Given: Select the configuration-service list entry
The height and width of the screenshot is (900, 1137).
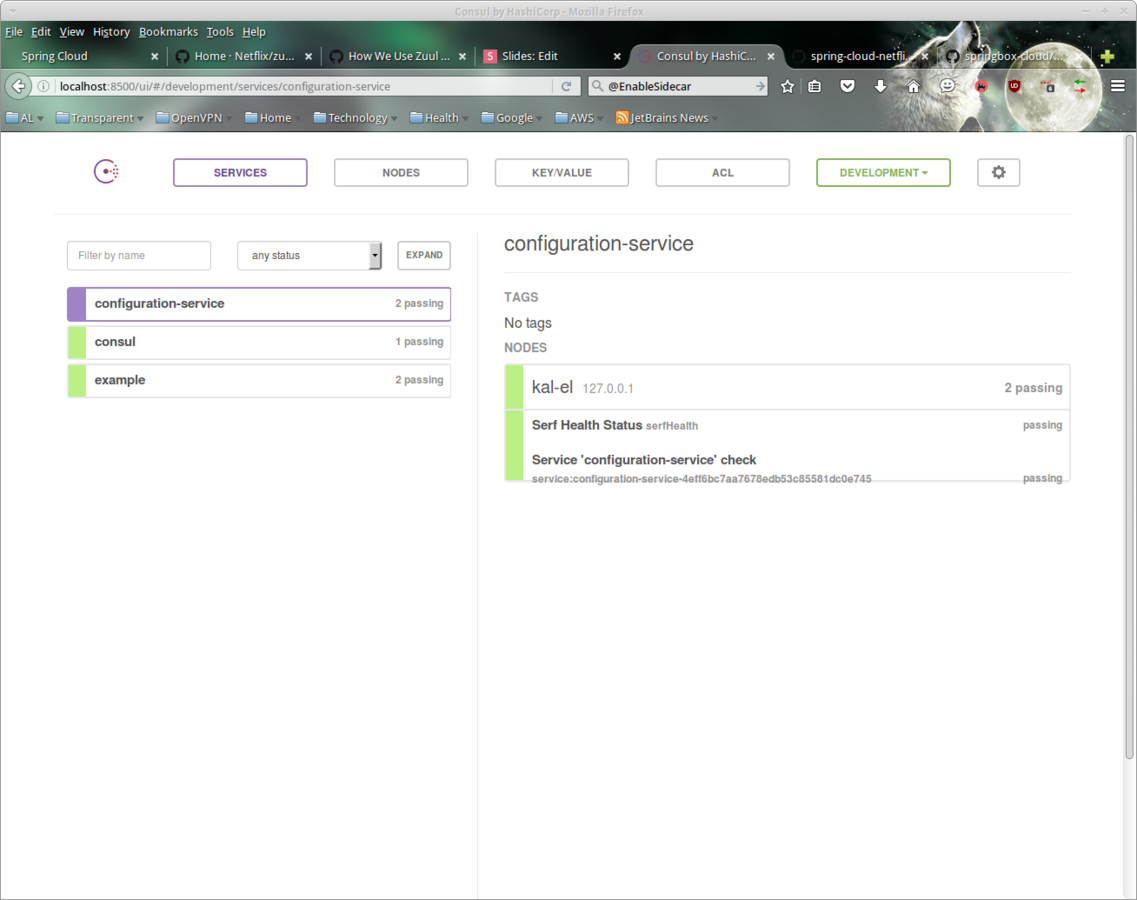Looking at the screenshot, I should pos(259,304).
